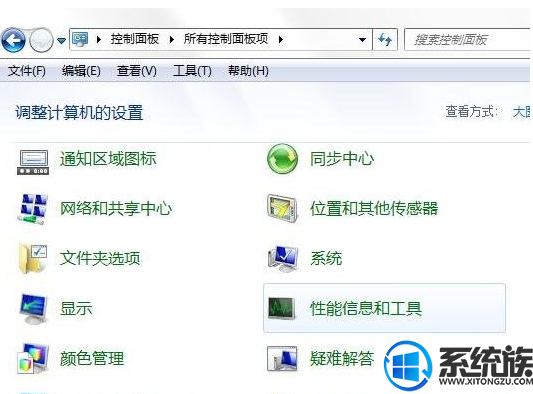Expand the arrow after 控制面板 breadcrumb
Image resolution: width=533 pixels, height=394 pixels.
coord(172,39)
